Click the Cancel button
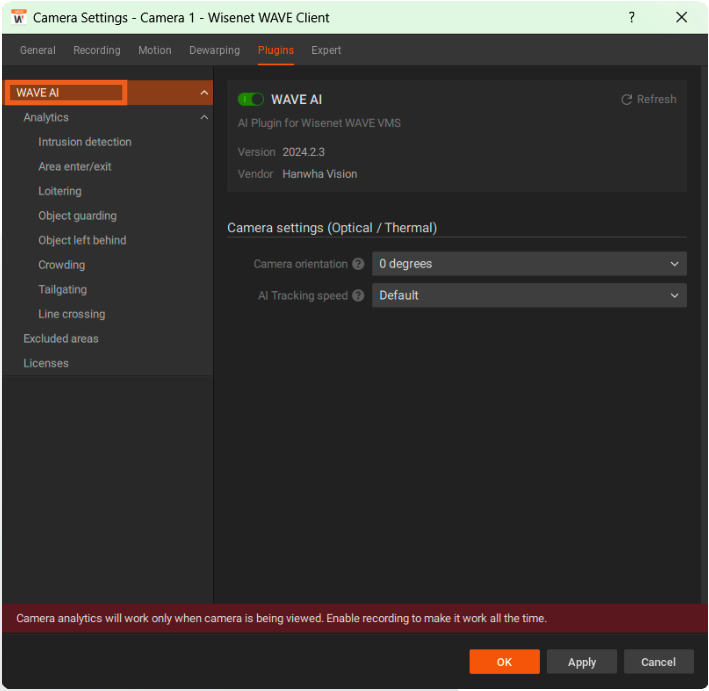This screenshot has height=691, width=709. [x=658, y=662]
